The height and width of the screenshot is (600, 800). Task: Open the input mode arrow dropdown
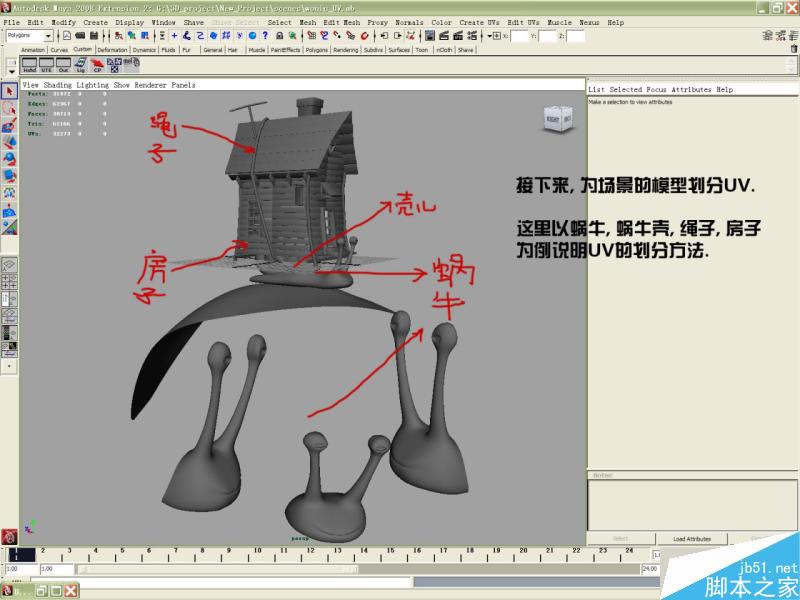[490, 36]
